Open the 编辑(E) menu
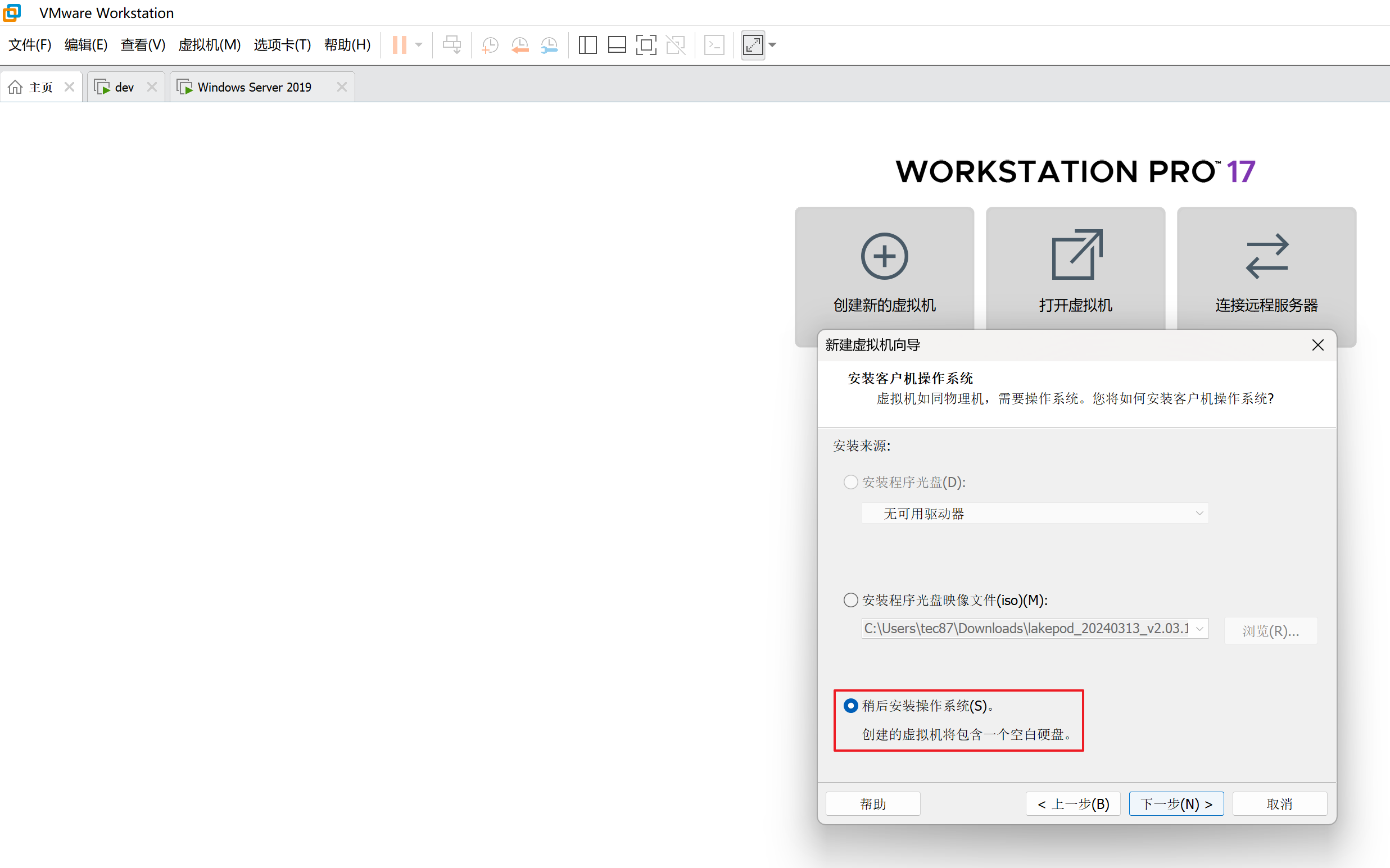The image size is (1390, 868). (86, 45)
